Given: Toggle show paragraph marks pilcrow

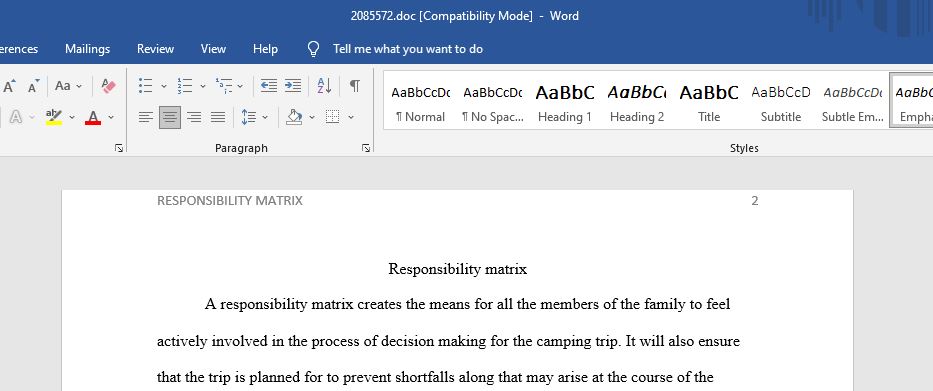Looking at the screenshot, I should click(355, 86).
